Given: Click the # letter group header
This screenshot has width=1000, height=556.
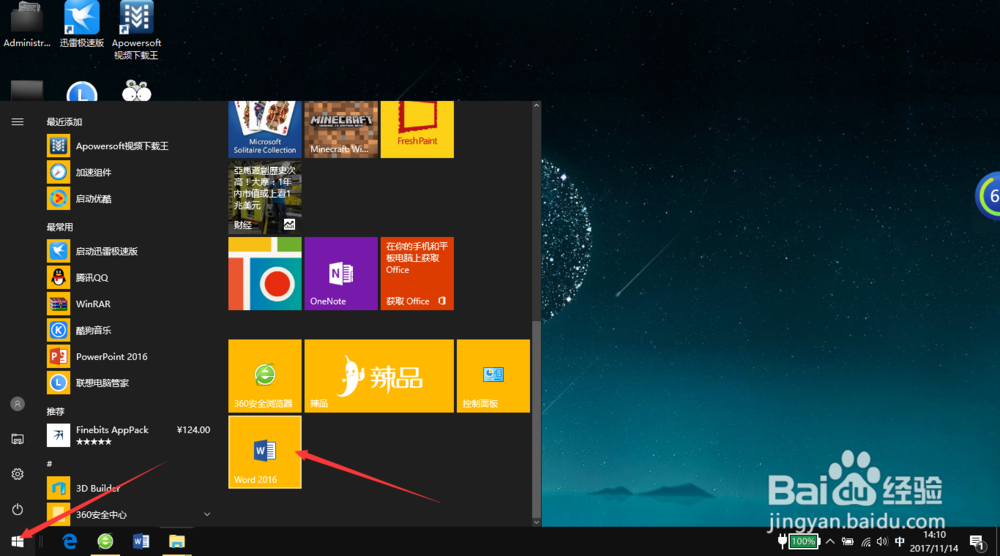Looking at the screenshot, I should point(49,464).
